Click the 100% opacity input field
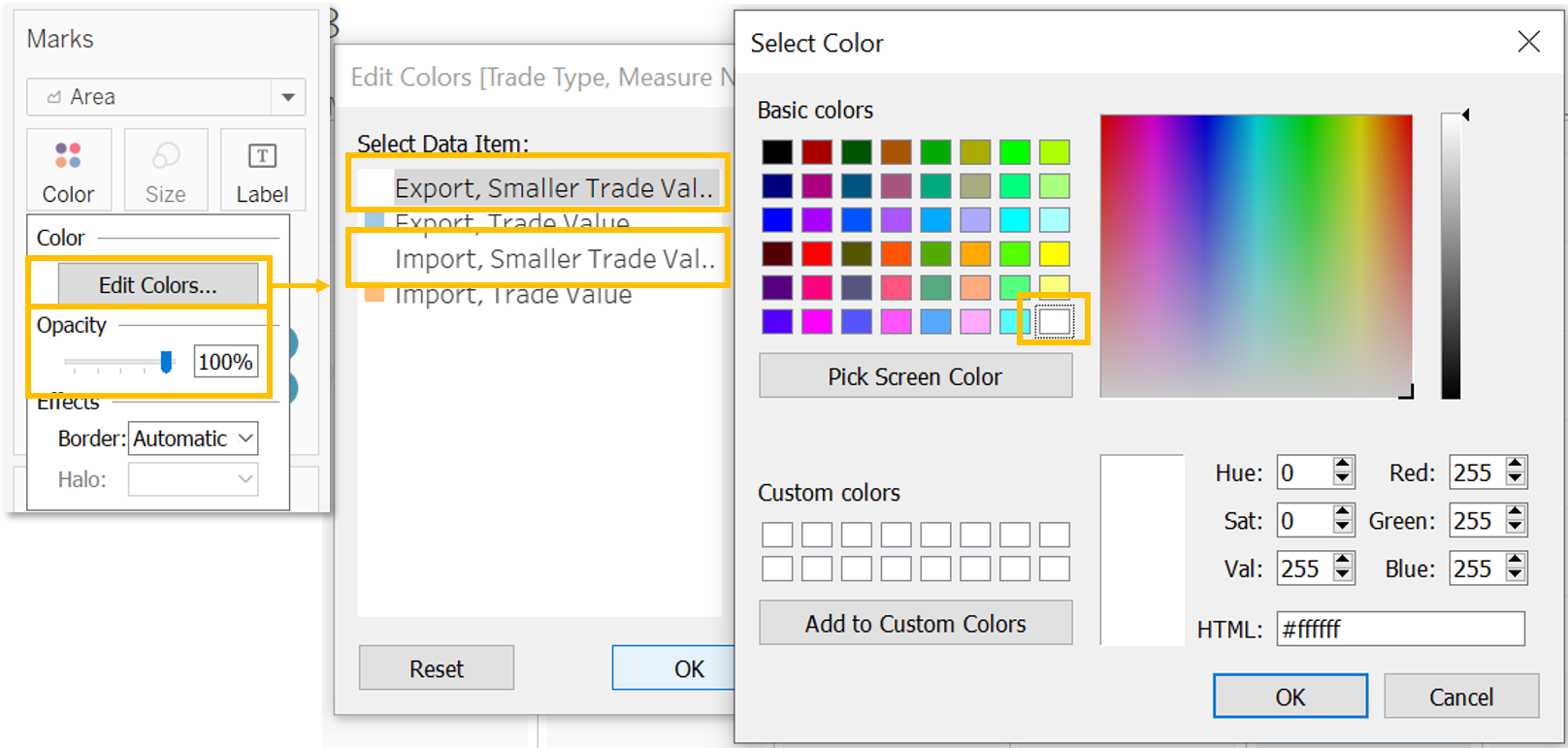This screenshot has height=748, width=1568. [225, 362]
